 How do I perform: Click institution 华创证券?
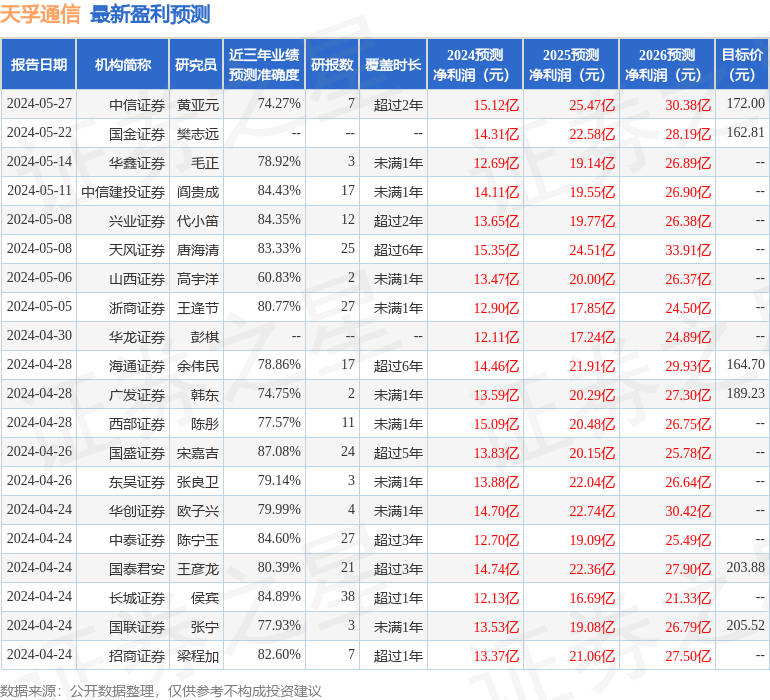137,511
